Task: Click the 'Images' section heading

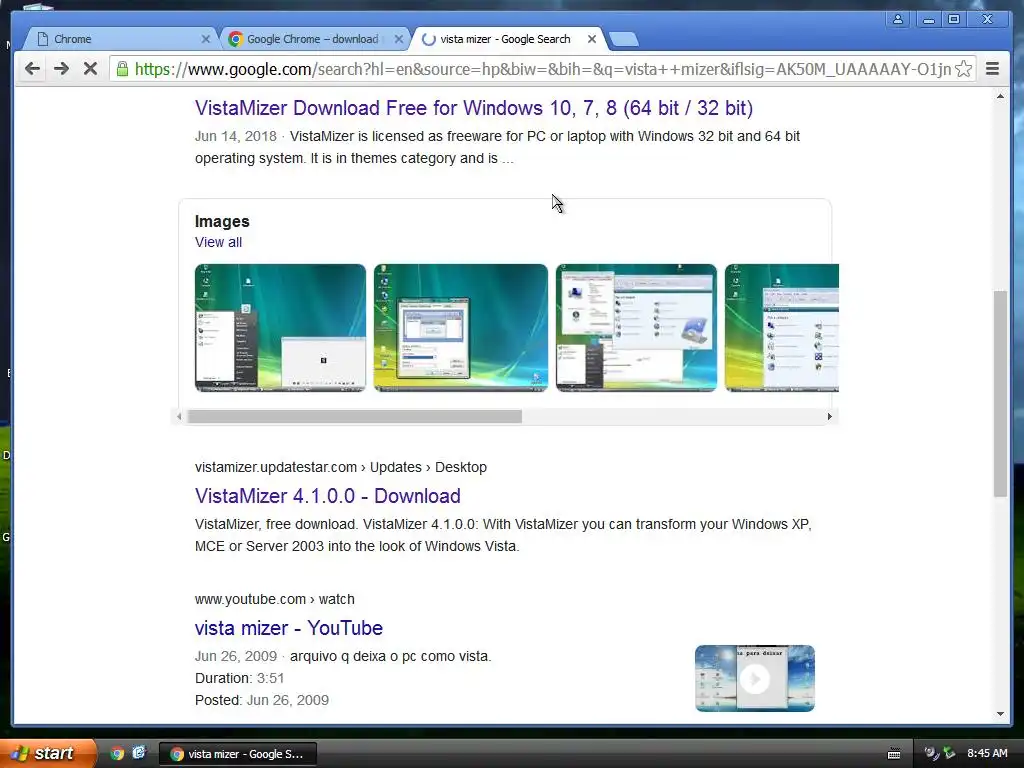Action: [222, 221]
